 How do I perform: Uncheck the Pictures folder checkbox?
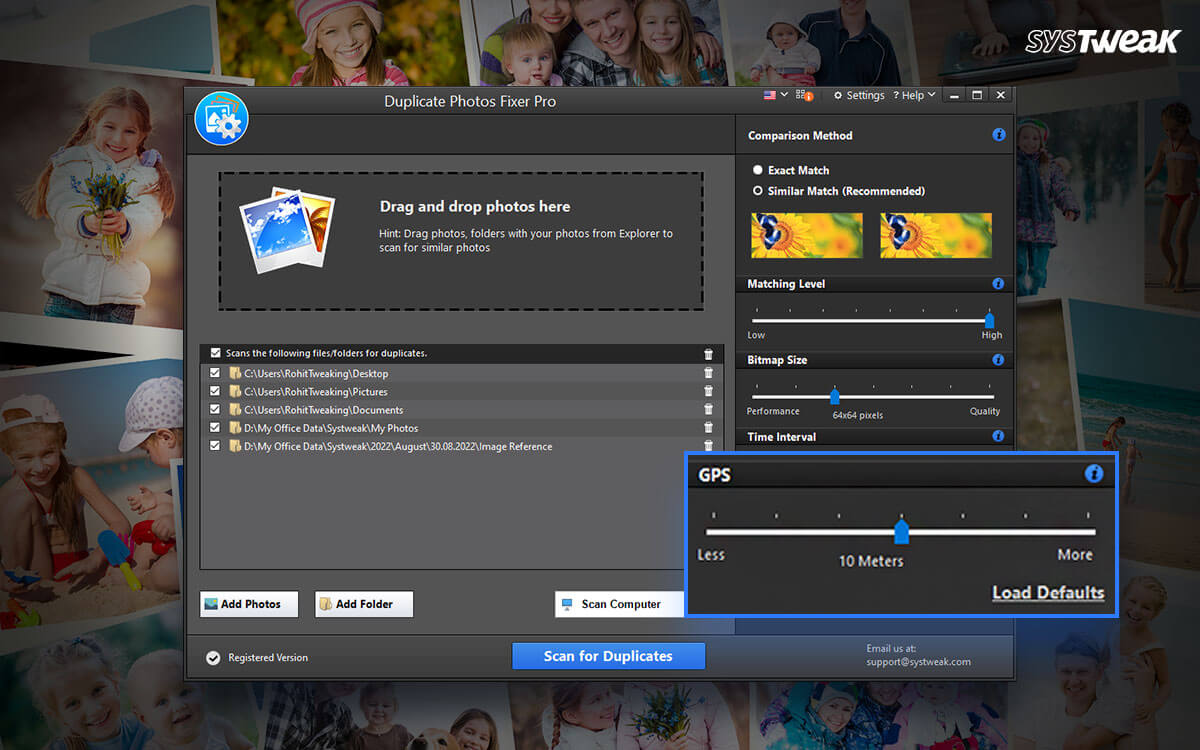coord(214,390)
